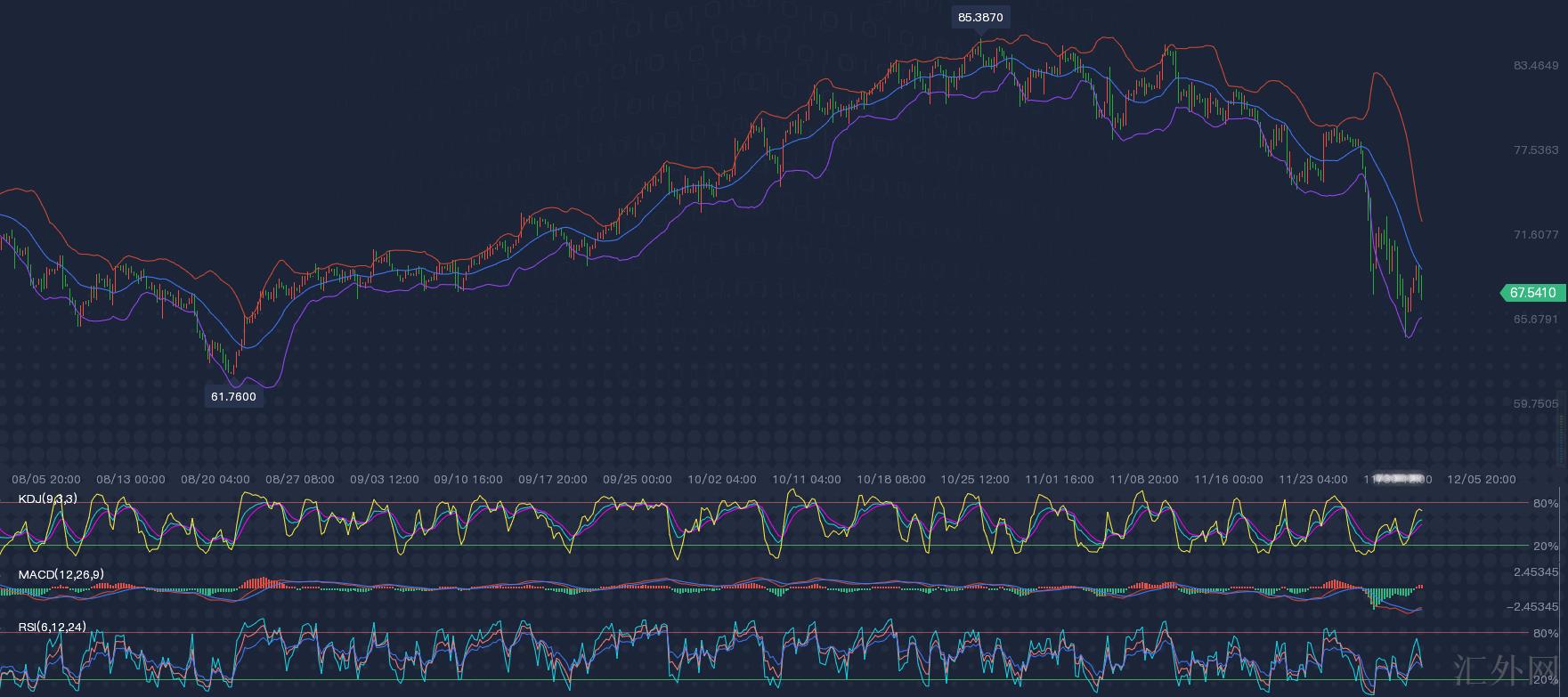Screen dimensions: 1568x697
Task: Click the 59.7505 price axis level
Action: pos(1536,404)
